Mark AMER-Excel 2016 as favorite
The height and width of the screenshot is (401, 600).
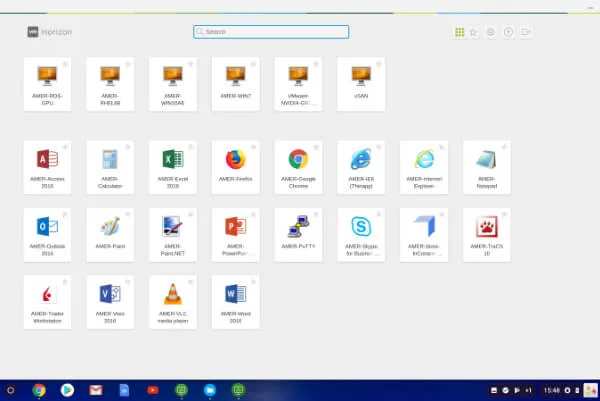[191, 147]
